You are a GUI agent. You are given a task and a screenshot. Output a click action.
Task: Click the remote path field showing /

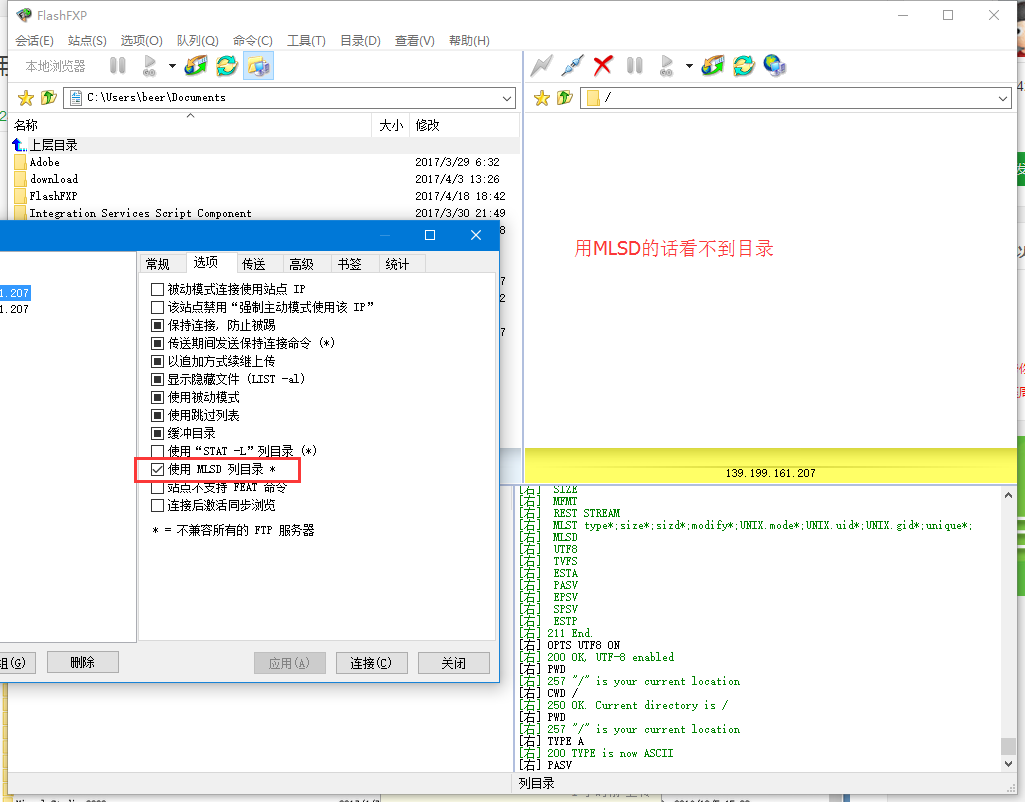[x=795, y=98]
